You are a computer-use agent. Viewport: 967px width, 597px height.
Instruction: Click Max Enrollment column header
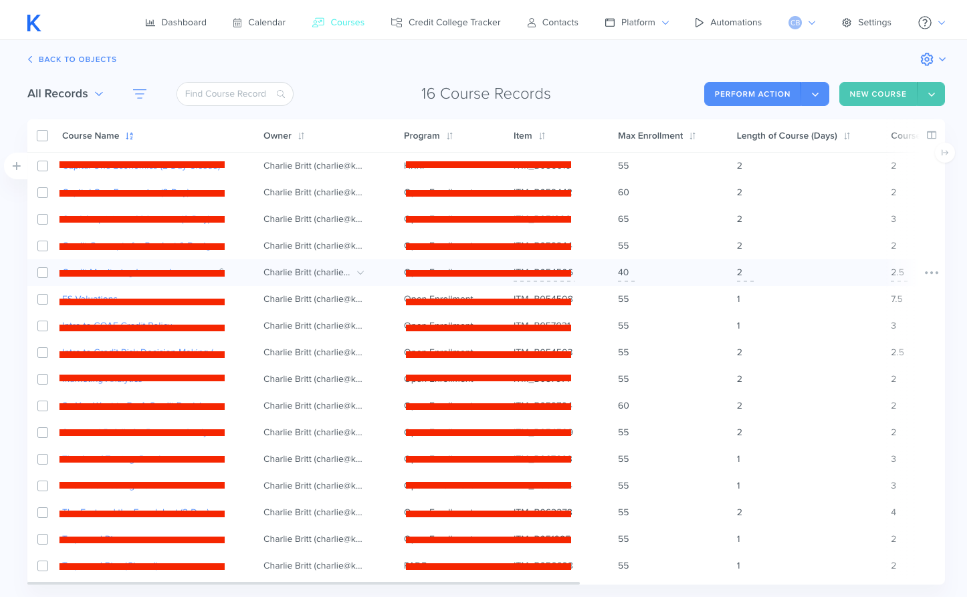tap(651, 136)
